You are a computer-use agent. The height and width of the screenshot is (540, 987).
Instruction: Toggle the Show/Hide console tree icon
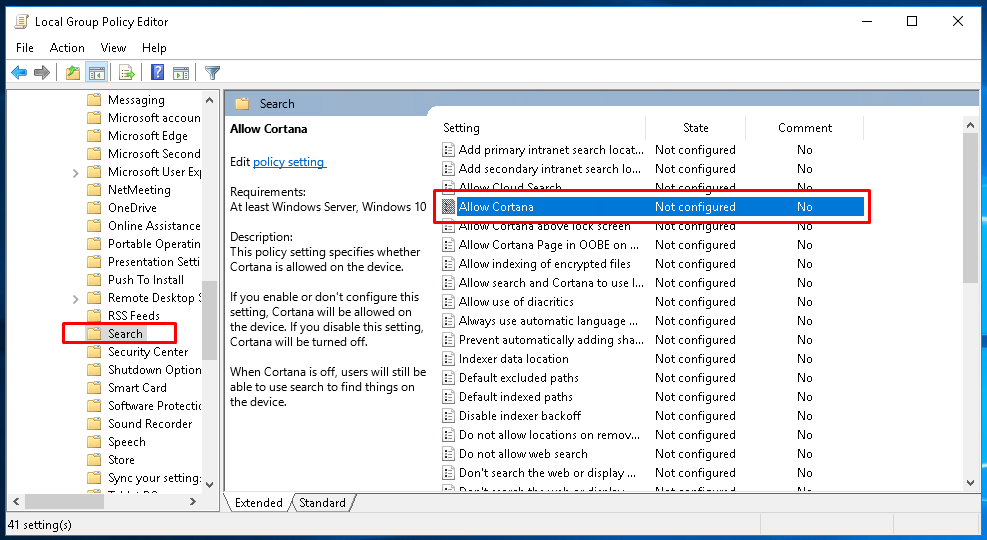pos(96,73)
